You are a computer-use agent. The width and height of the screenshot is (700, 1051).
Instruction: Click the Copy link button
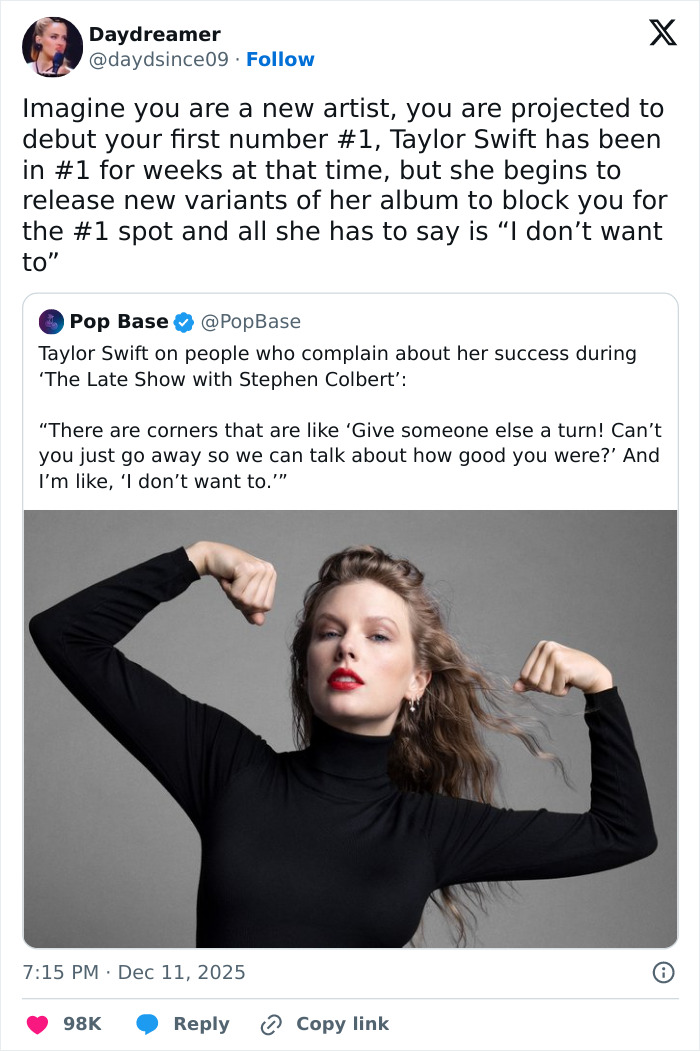[x=342, y=1023]
